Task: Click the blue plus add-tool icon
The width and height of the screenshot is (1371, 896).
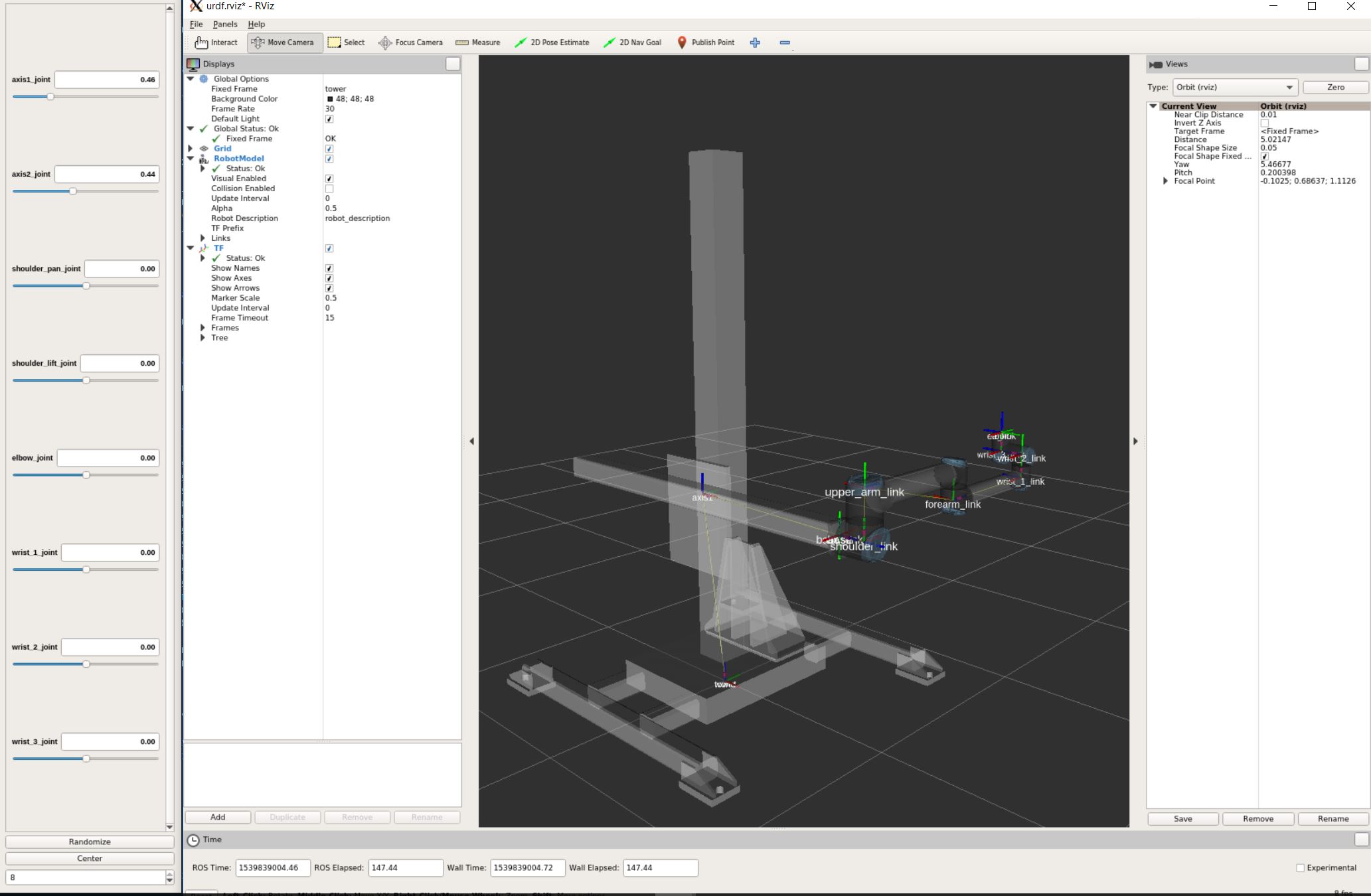Action: 755,42
